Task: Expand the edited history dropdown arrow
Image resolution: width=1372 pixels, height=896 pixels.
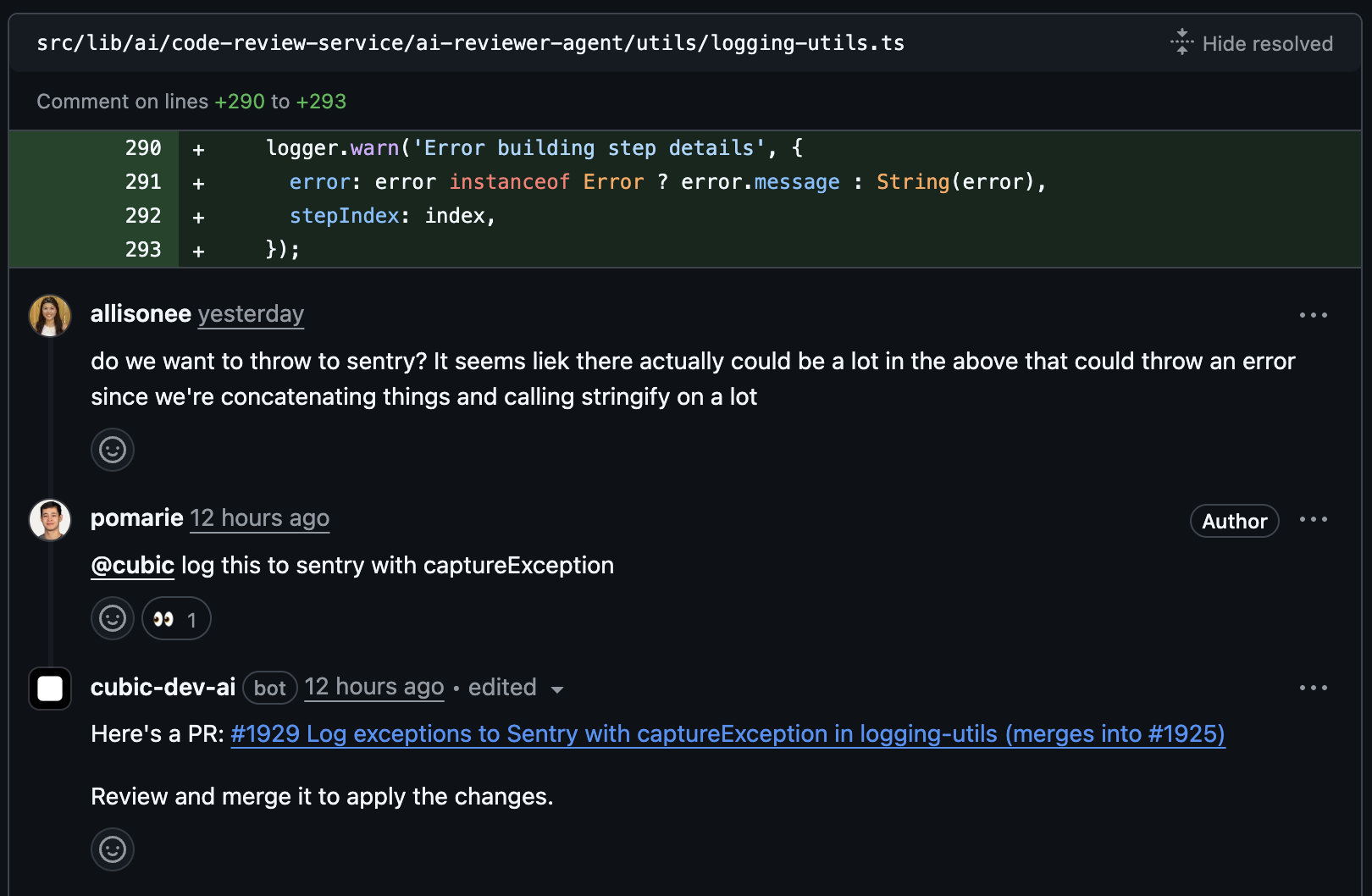Action: click(557, 689)
